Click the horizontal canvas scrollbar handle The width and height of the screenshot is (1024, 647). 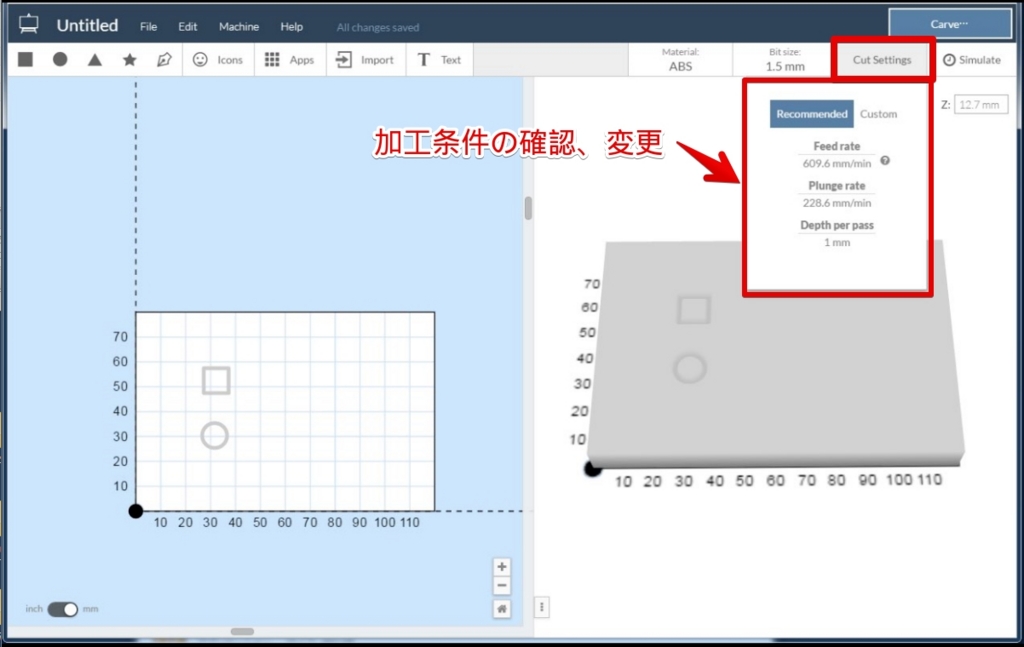pyautogui.click(x=242, y=631)
